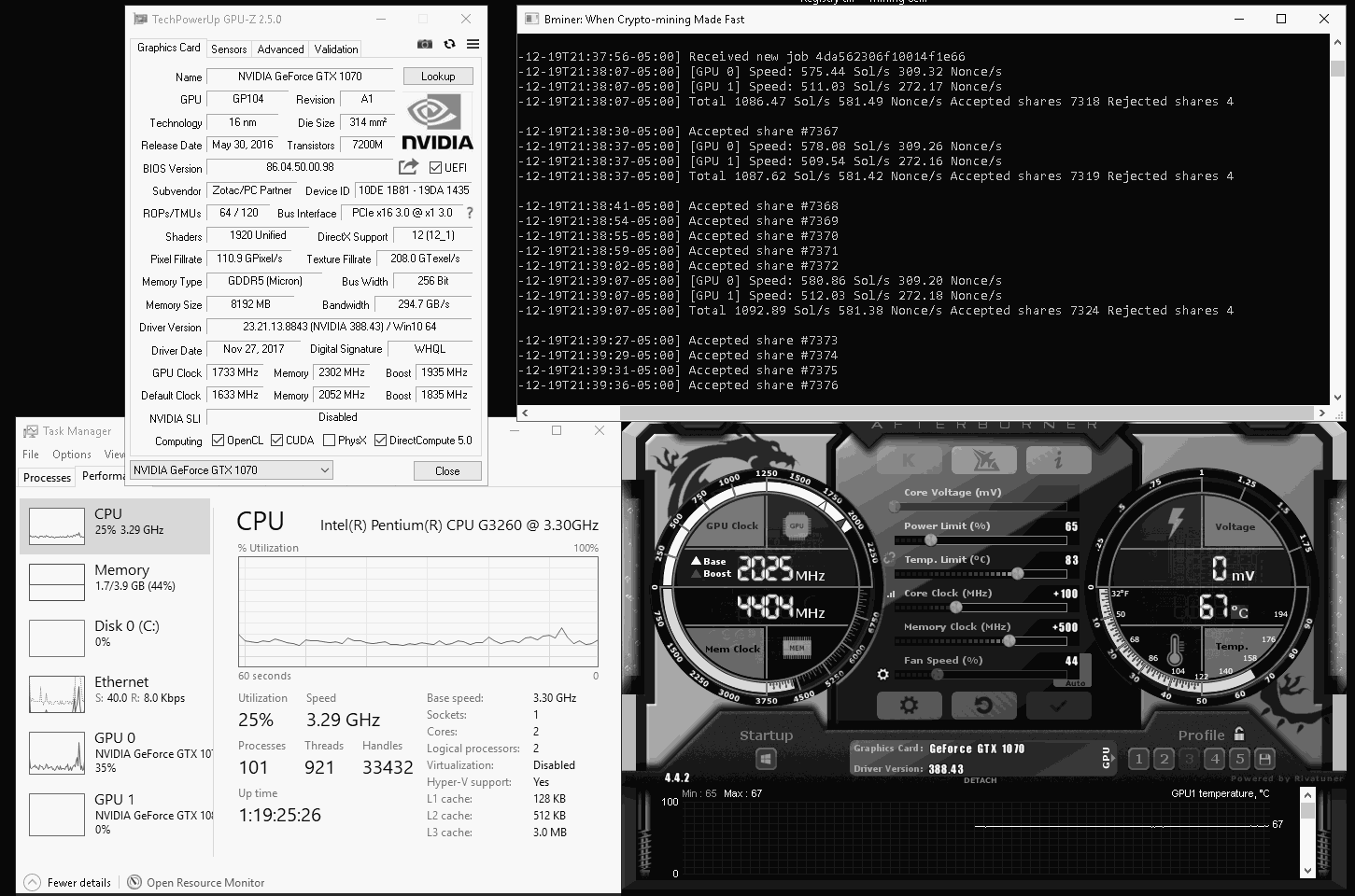Click the BIOS export share icon in GPU-Z
Screen dimensions: 1355x896
[x=408, y=167]
